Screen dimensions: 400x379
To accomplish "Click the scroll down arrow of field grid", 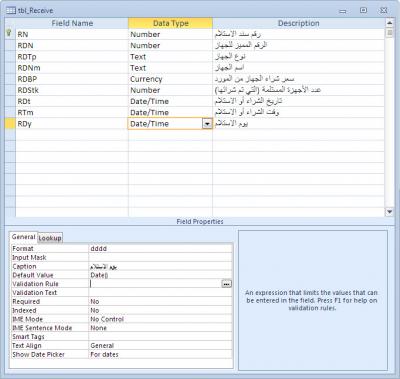I will pos(389,212).
